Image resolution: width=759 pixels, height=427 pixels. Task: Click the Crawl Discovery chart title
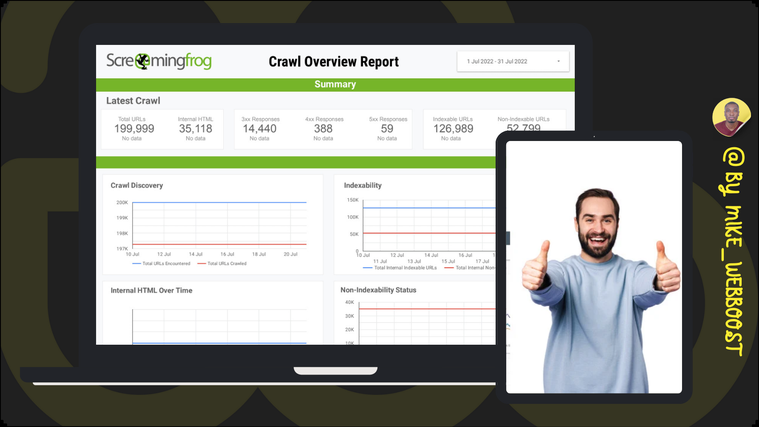[x=137, y=185]
